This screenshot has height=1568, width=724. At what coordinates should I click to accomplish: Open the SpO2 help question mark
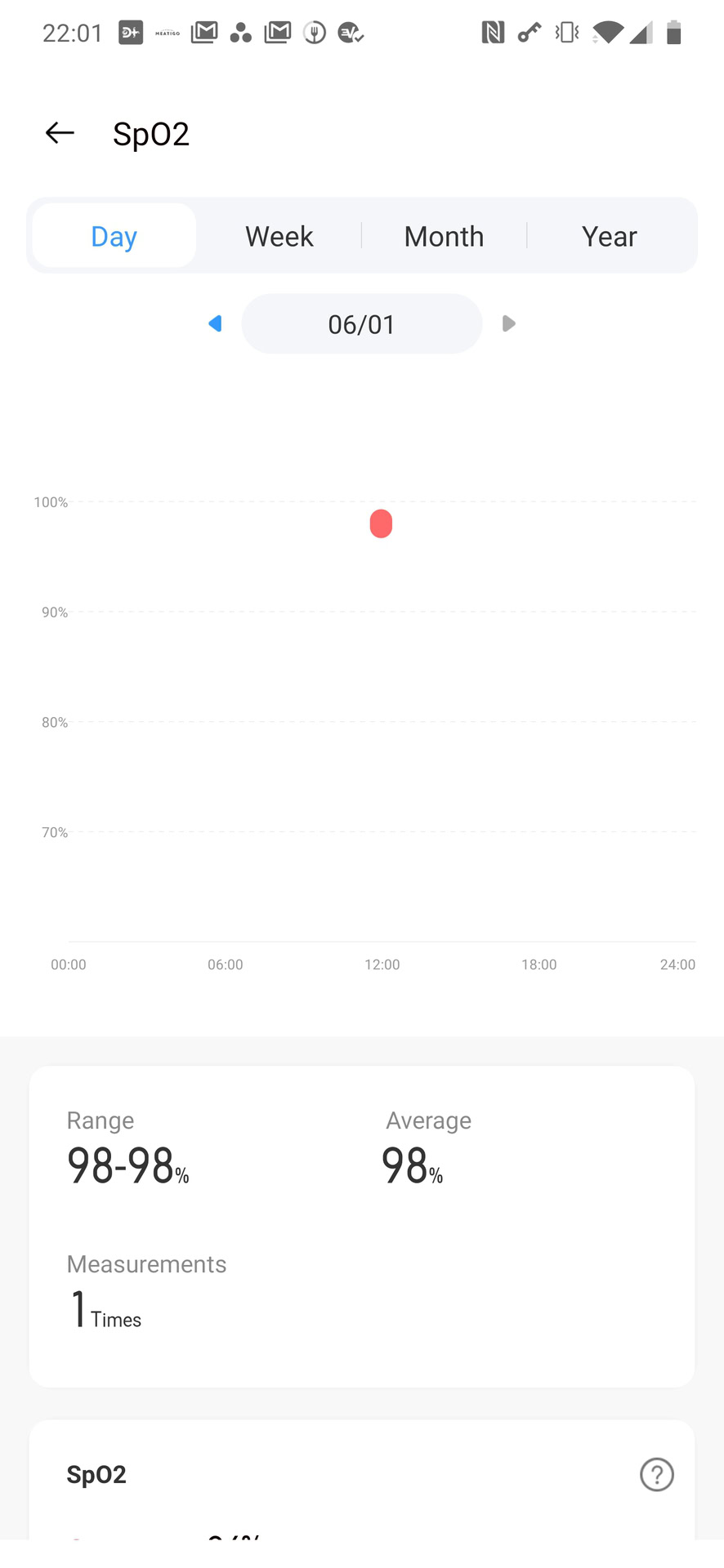pyautogui.click(x=656, y=1474)
